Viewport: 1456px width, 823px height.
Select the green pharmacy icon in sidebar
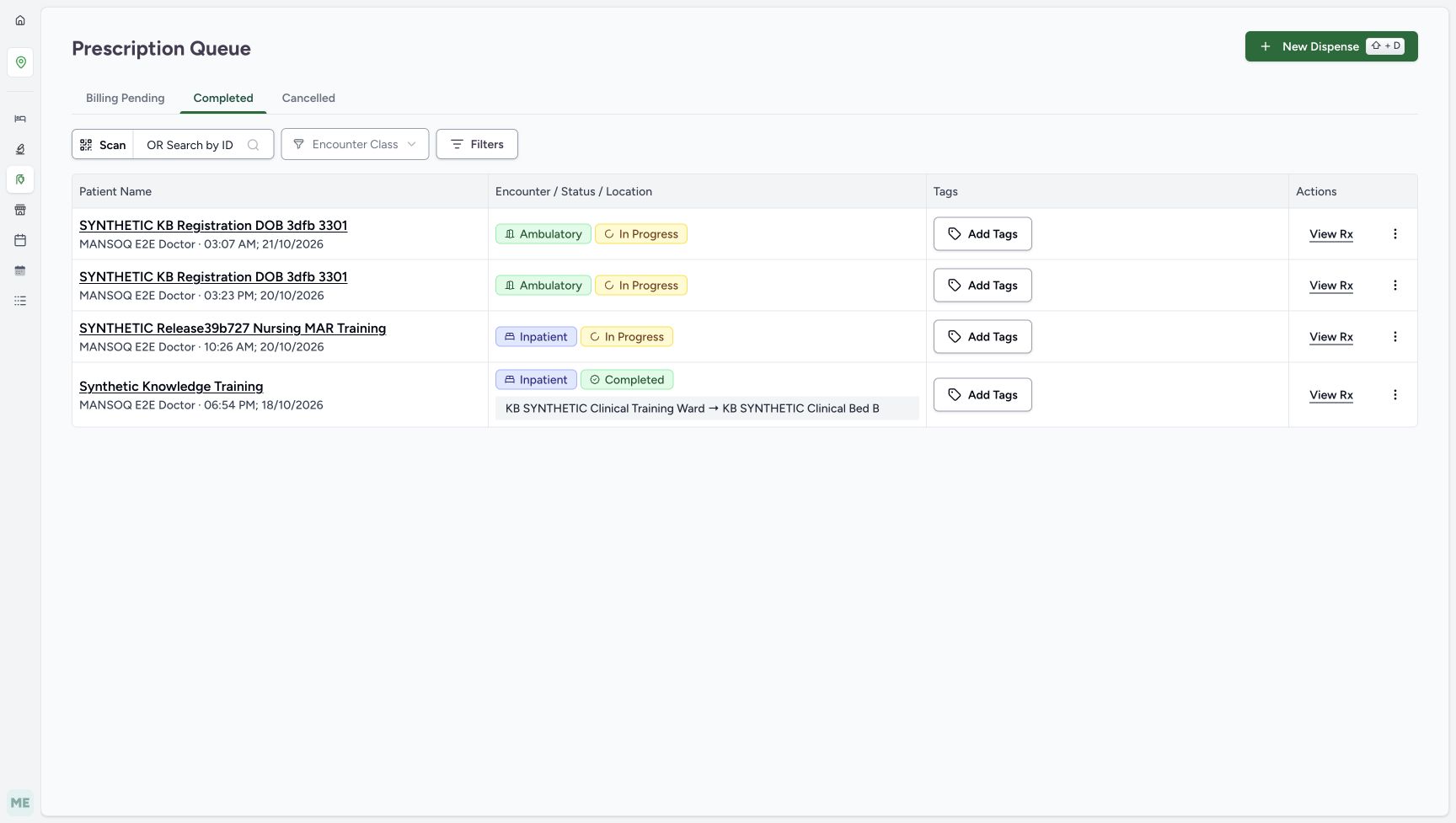pyautogui.click(x=20, y=179)
